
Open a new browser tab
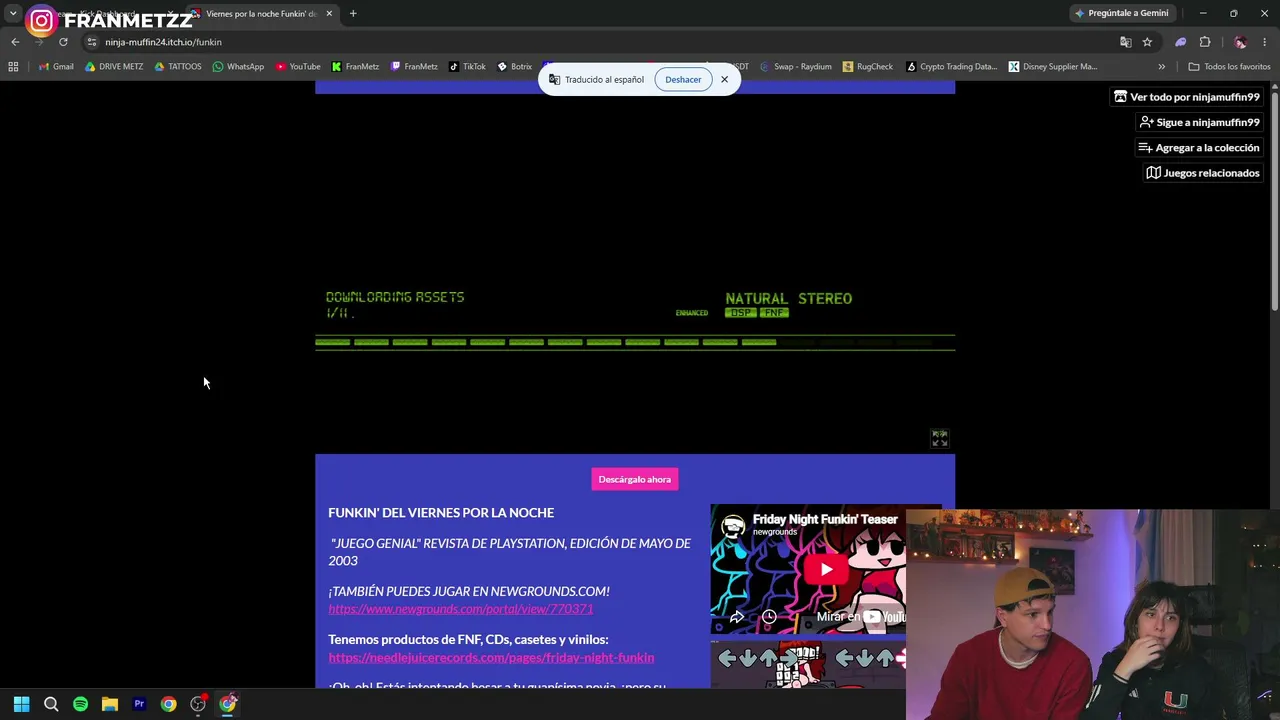coord(353,14)
